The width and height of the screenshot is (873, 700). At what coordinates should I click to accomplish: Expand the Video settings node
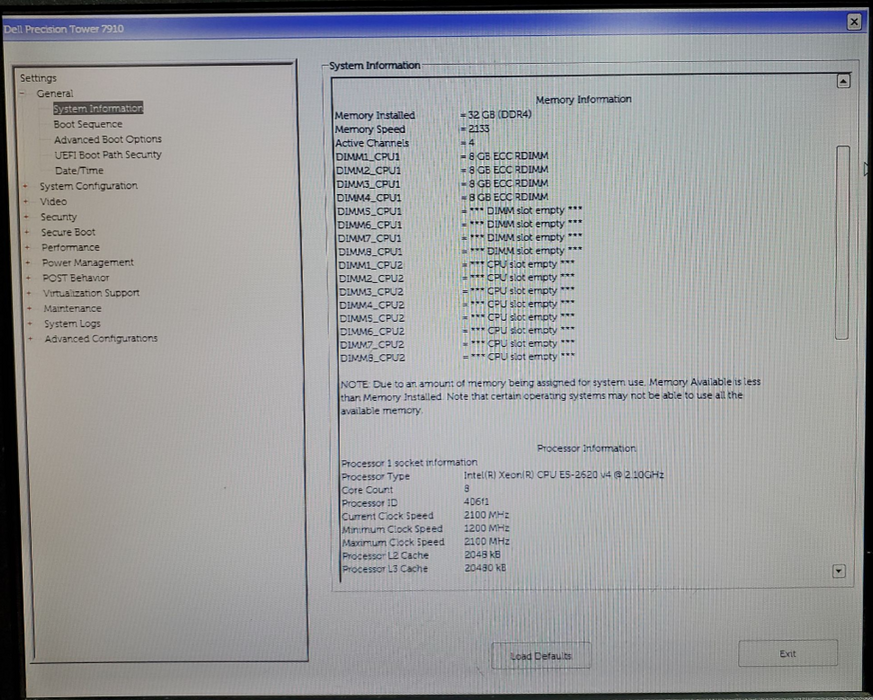coord(26,202)
